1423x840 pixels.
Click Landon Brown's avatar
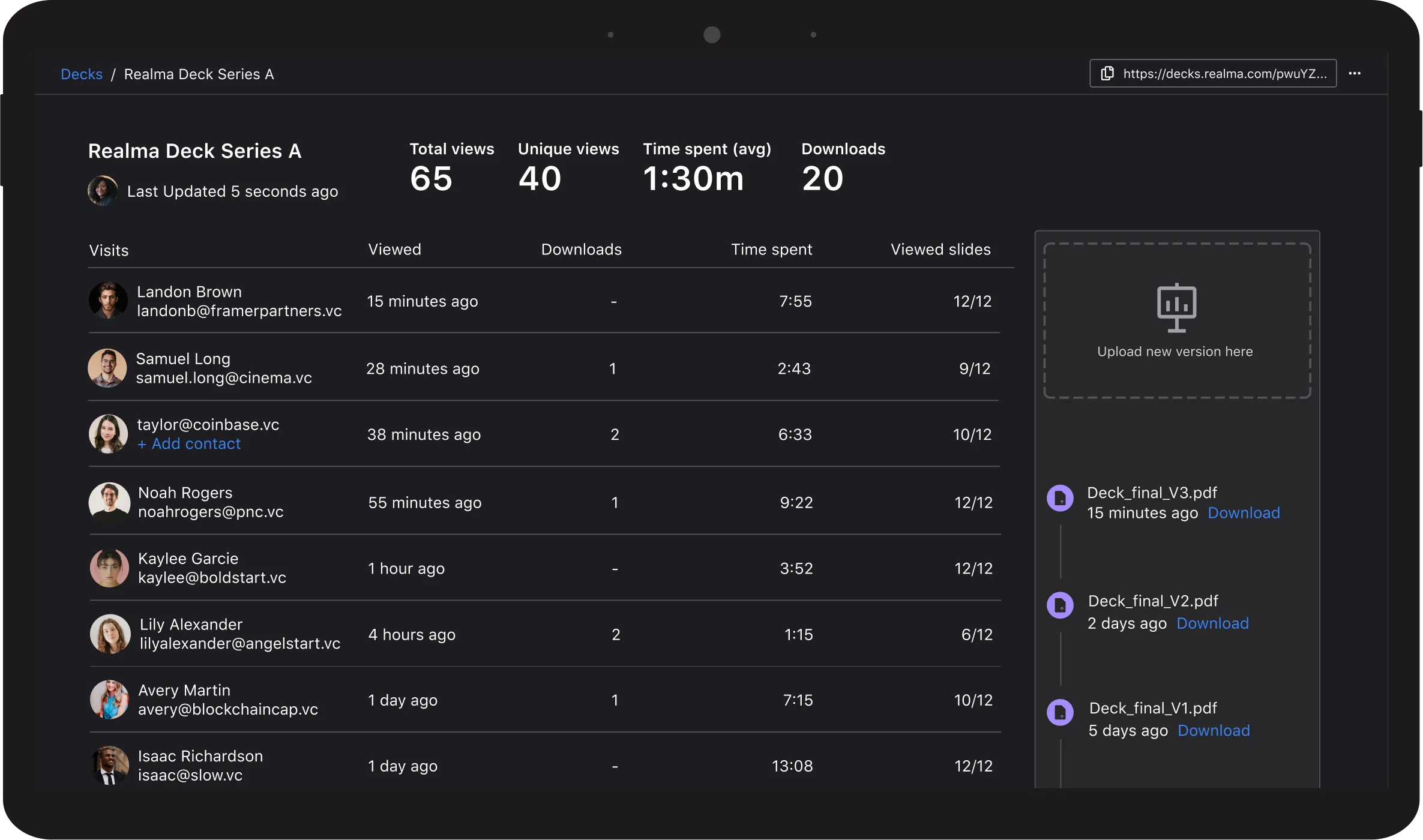coord(108,301)
